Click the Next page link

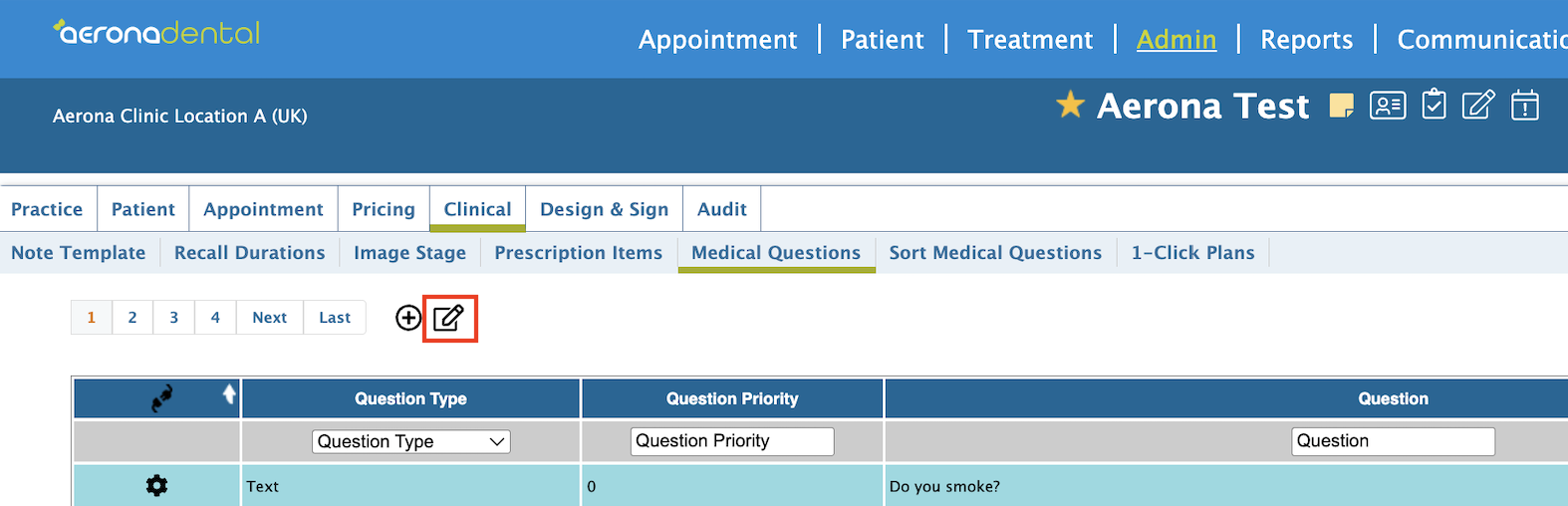[269, 318]
